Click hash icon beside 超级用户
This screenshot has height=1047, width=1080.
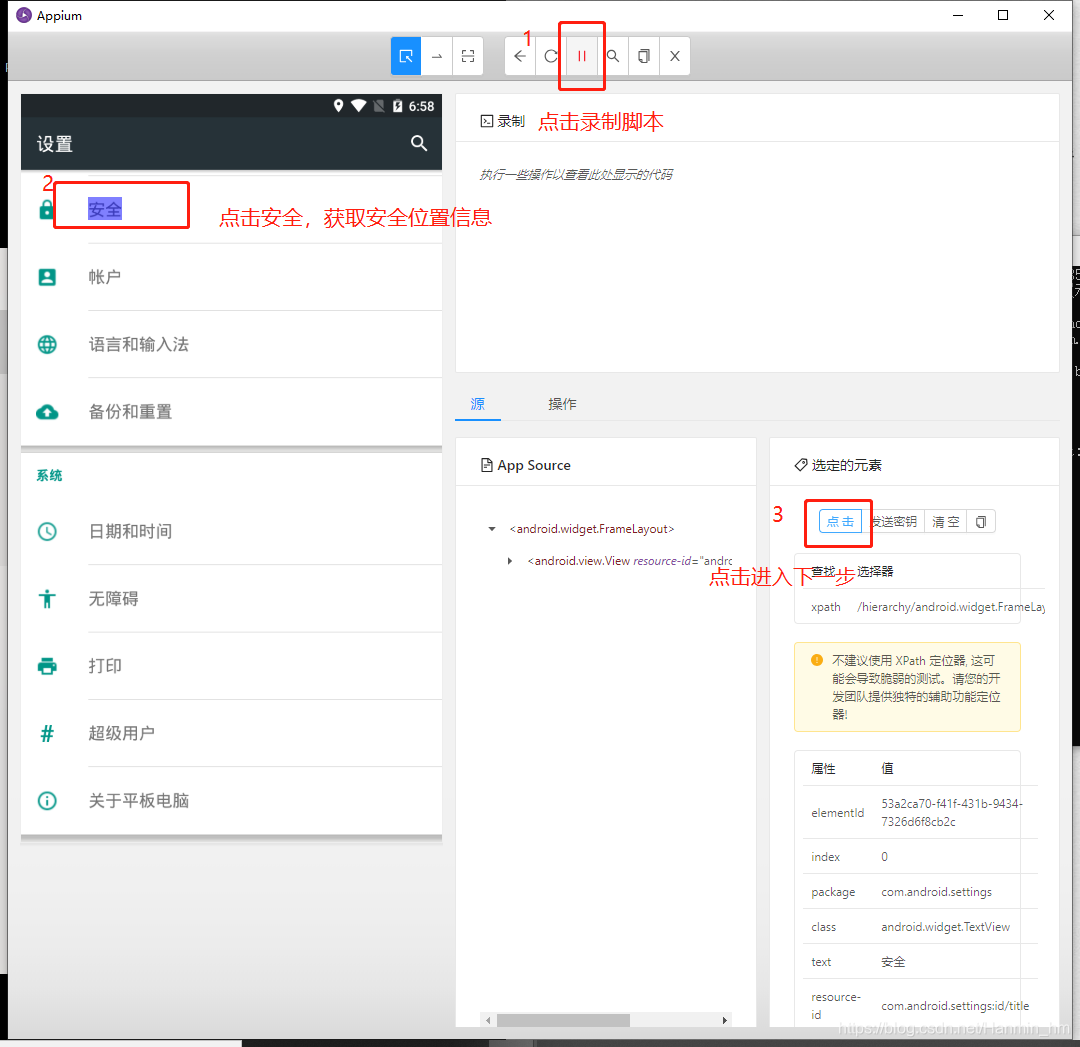tap(47, 734)
